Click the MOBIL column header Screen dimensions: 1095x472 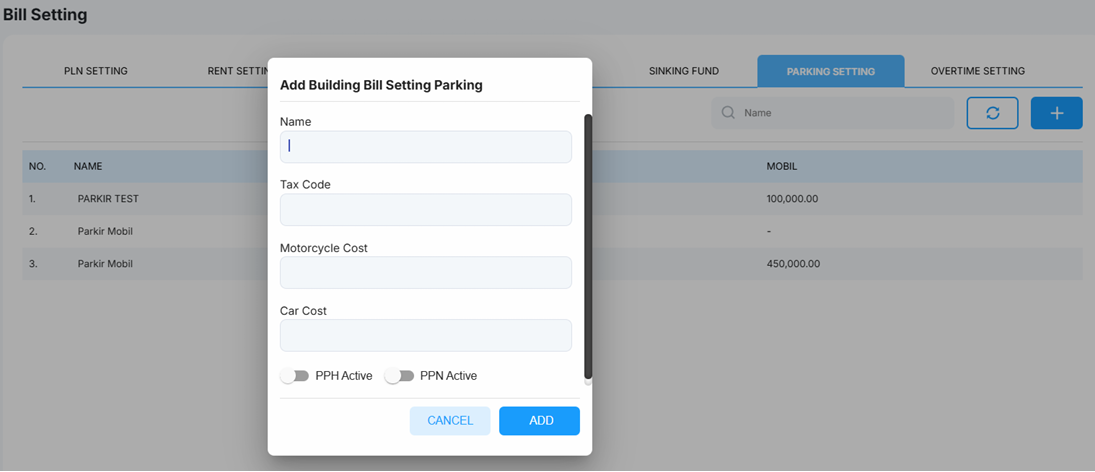[782, 167]
